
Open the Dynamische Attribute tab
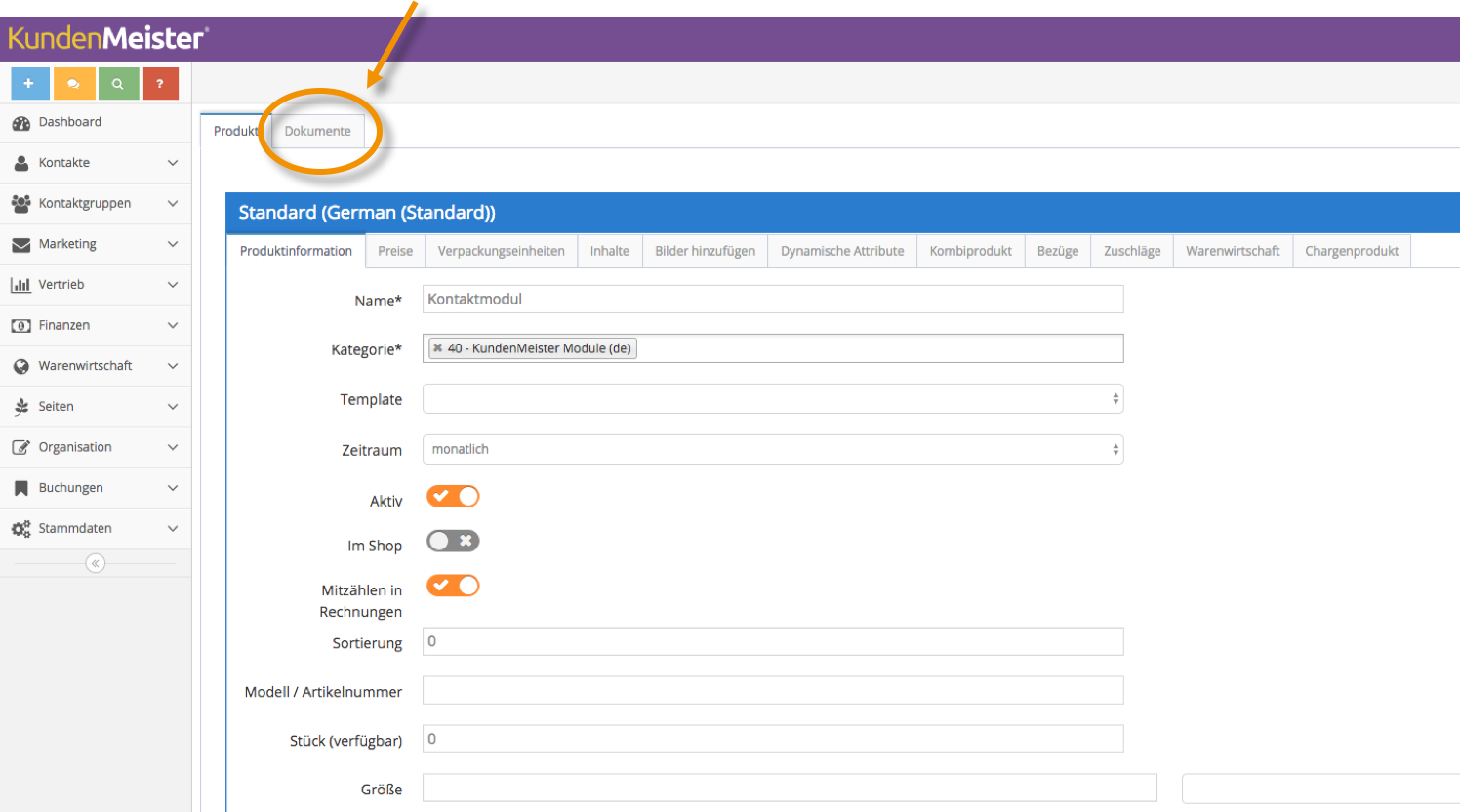842,251
